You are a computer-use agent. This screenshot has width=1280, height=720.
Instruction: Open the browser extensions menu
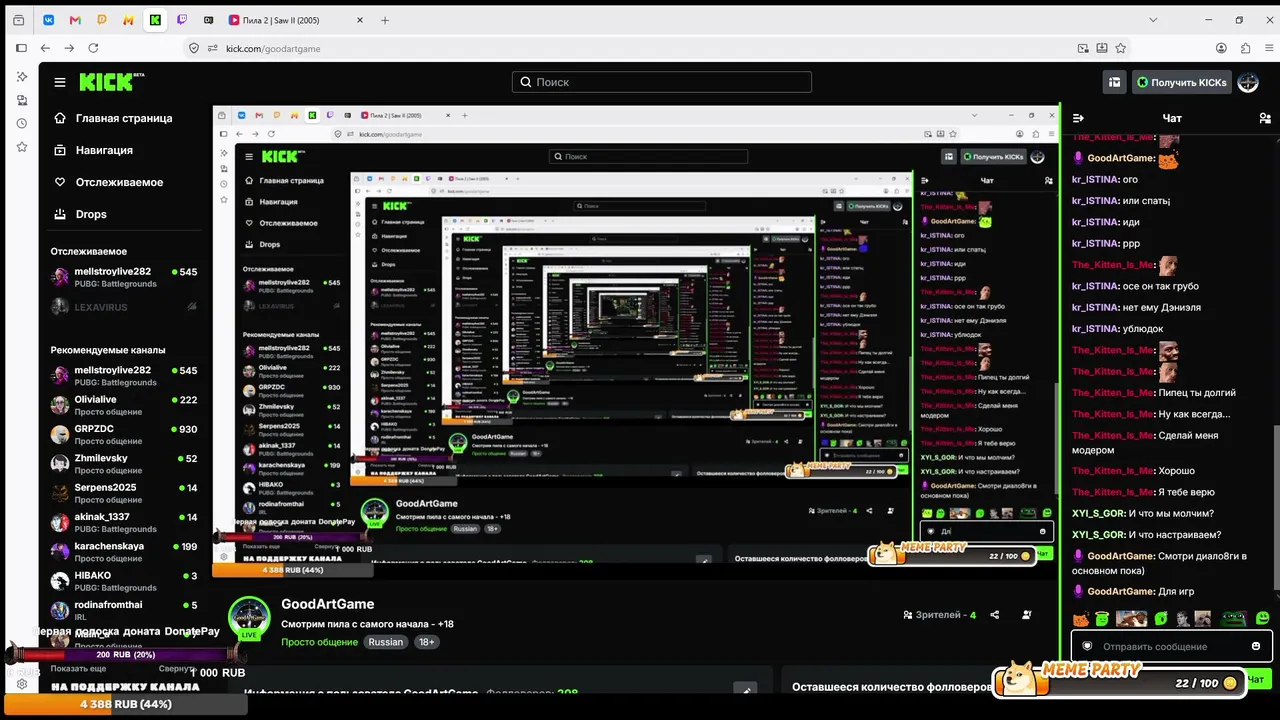[x=1245, y=48]
